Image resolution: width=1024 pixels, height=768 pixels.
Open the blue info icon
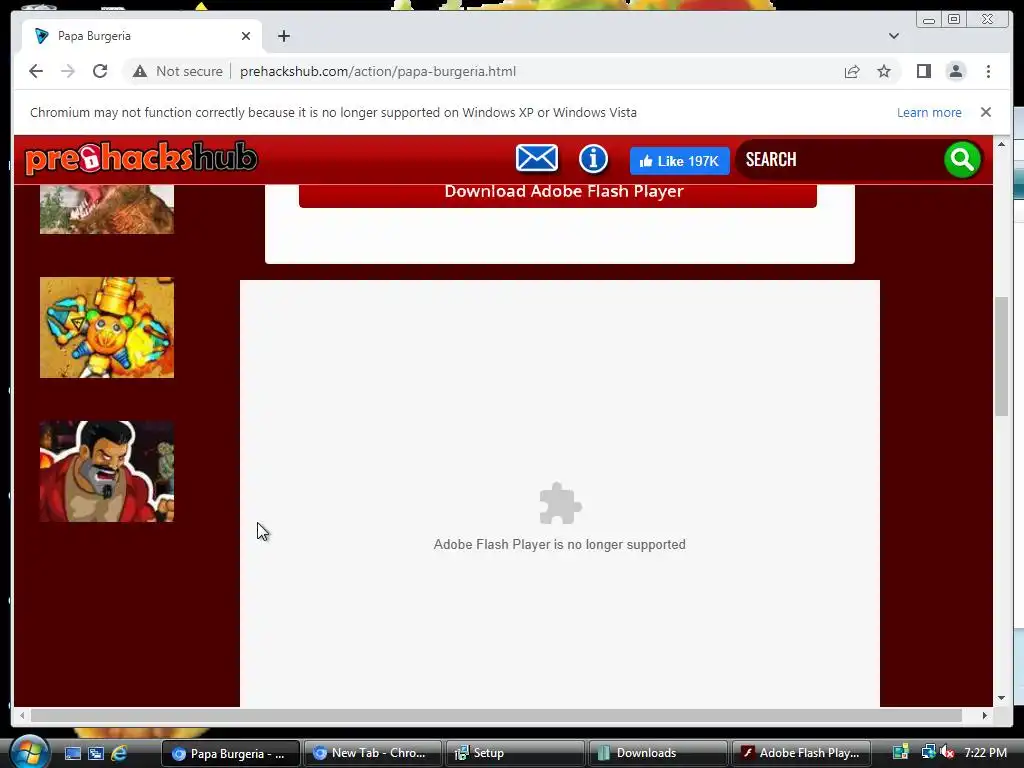[x=593, y=159]
